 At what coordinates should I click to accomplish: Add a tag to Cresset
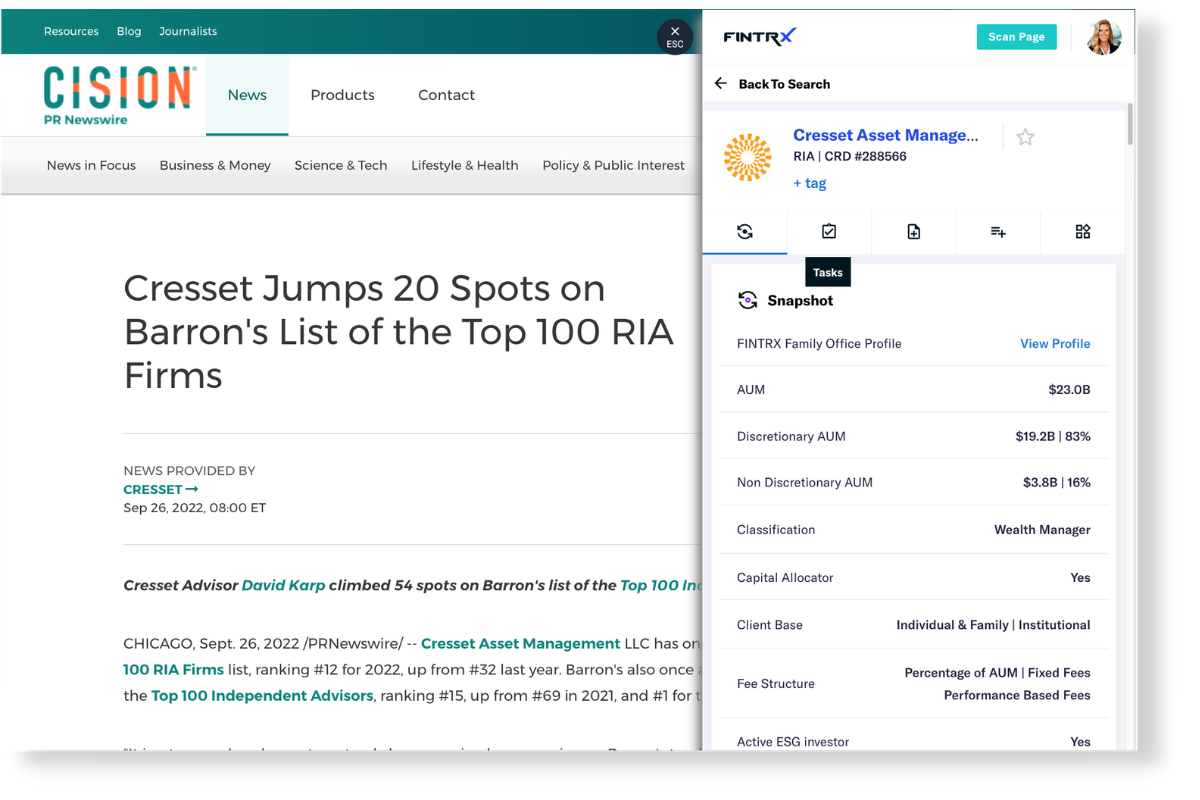click(x=809, y=183)
